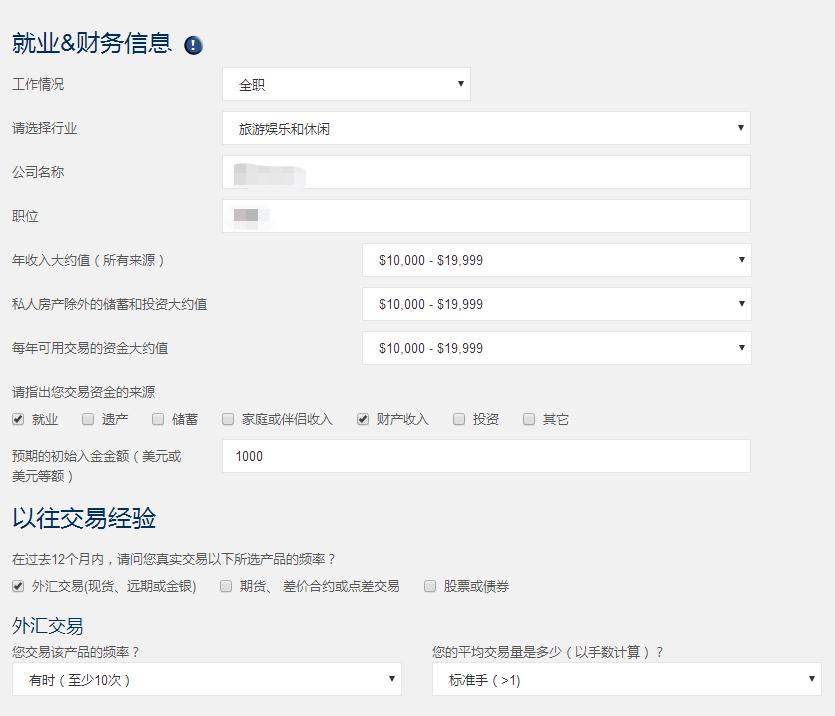
Task: Check the 储蓄 checkbox
Action: [157, 419]
